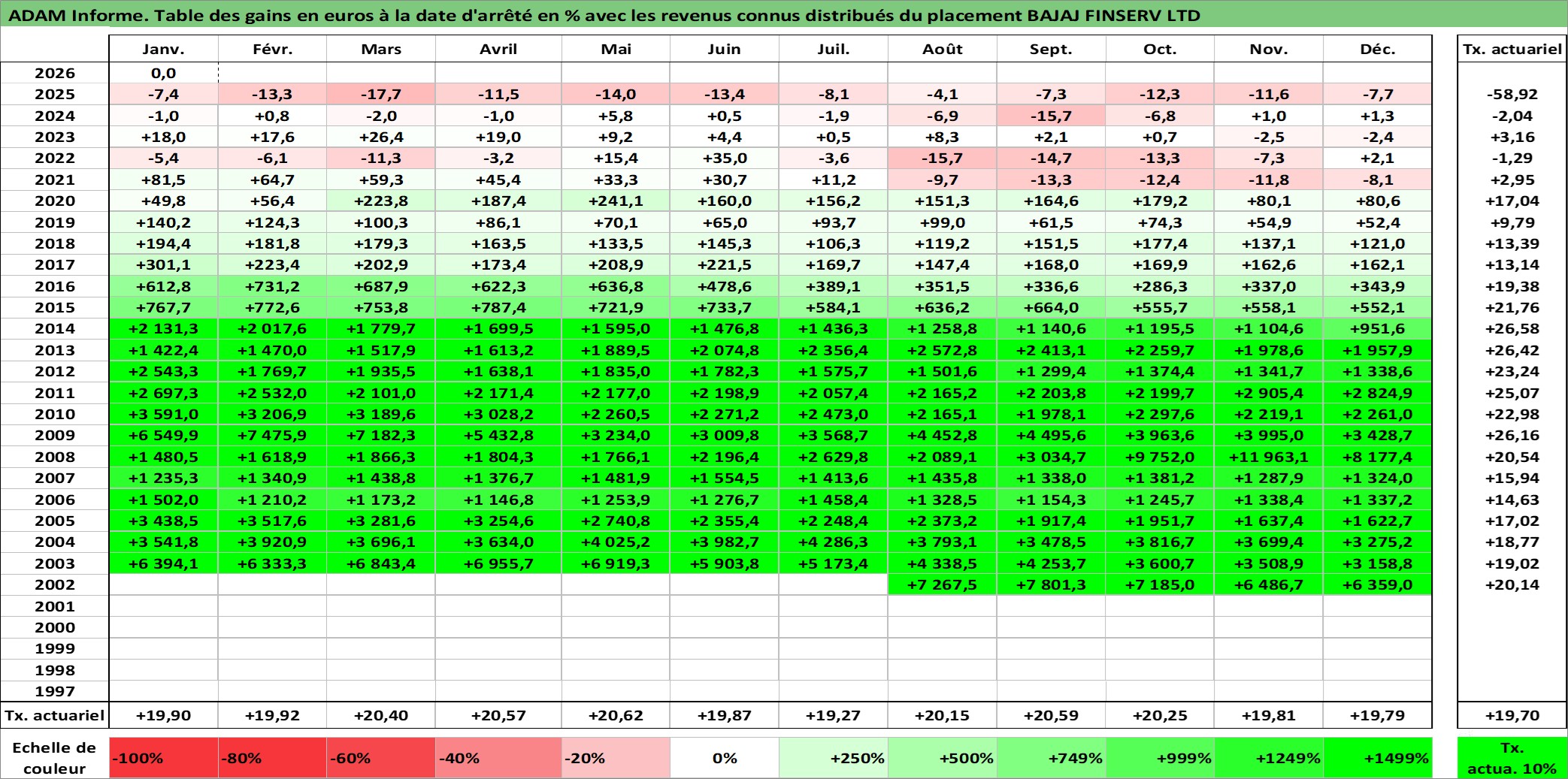This screenshot has height=779, width=1568.
Task: Click the 'Tx. actuariel' bottom row label
Action: point(55,715)
